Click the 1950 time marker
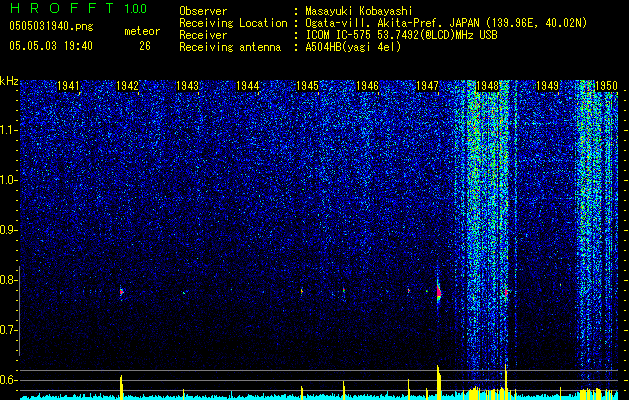This screenshot has height=400, width=629. 606,86
